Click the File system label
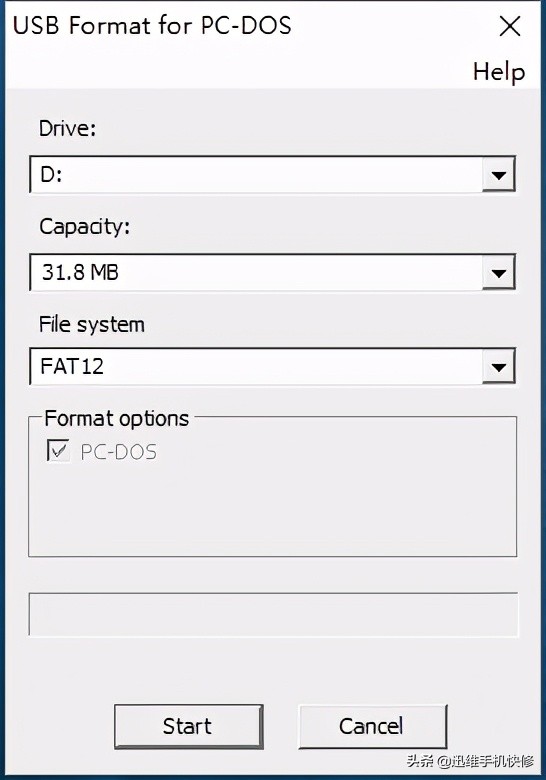This screenshot has width=546, height=780. [91, 325]
